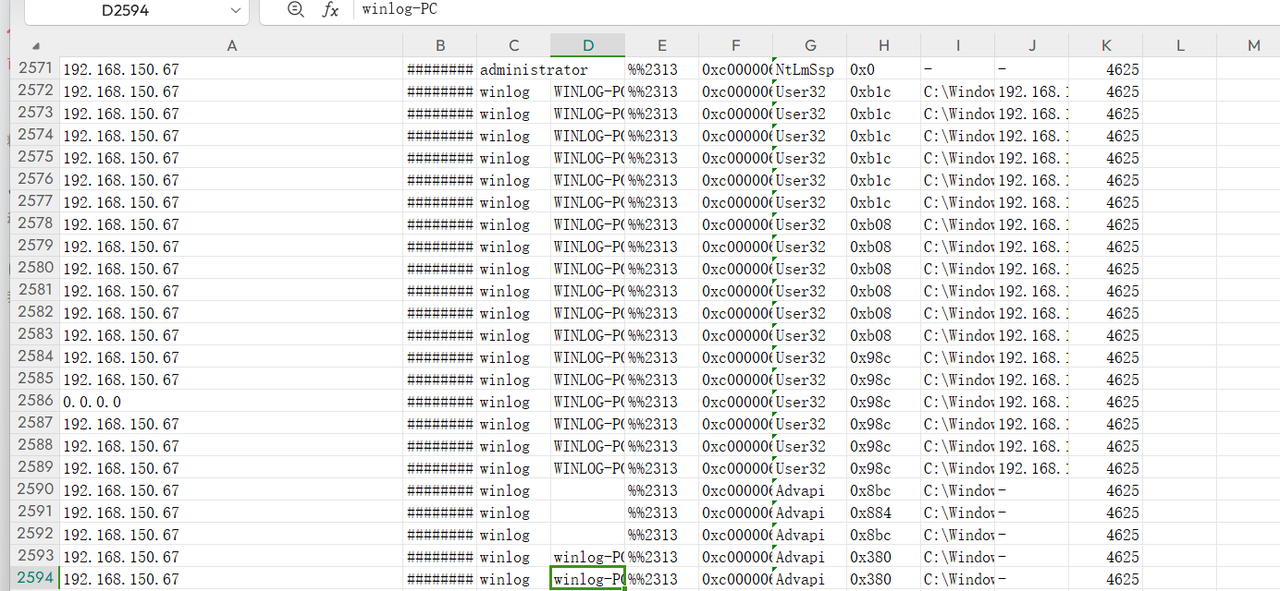This screenshot has width=1280, height=591.
Task: Select row header 2586
Action: 36,401
